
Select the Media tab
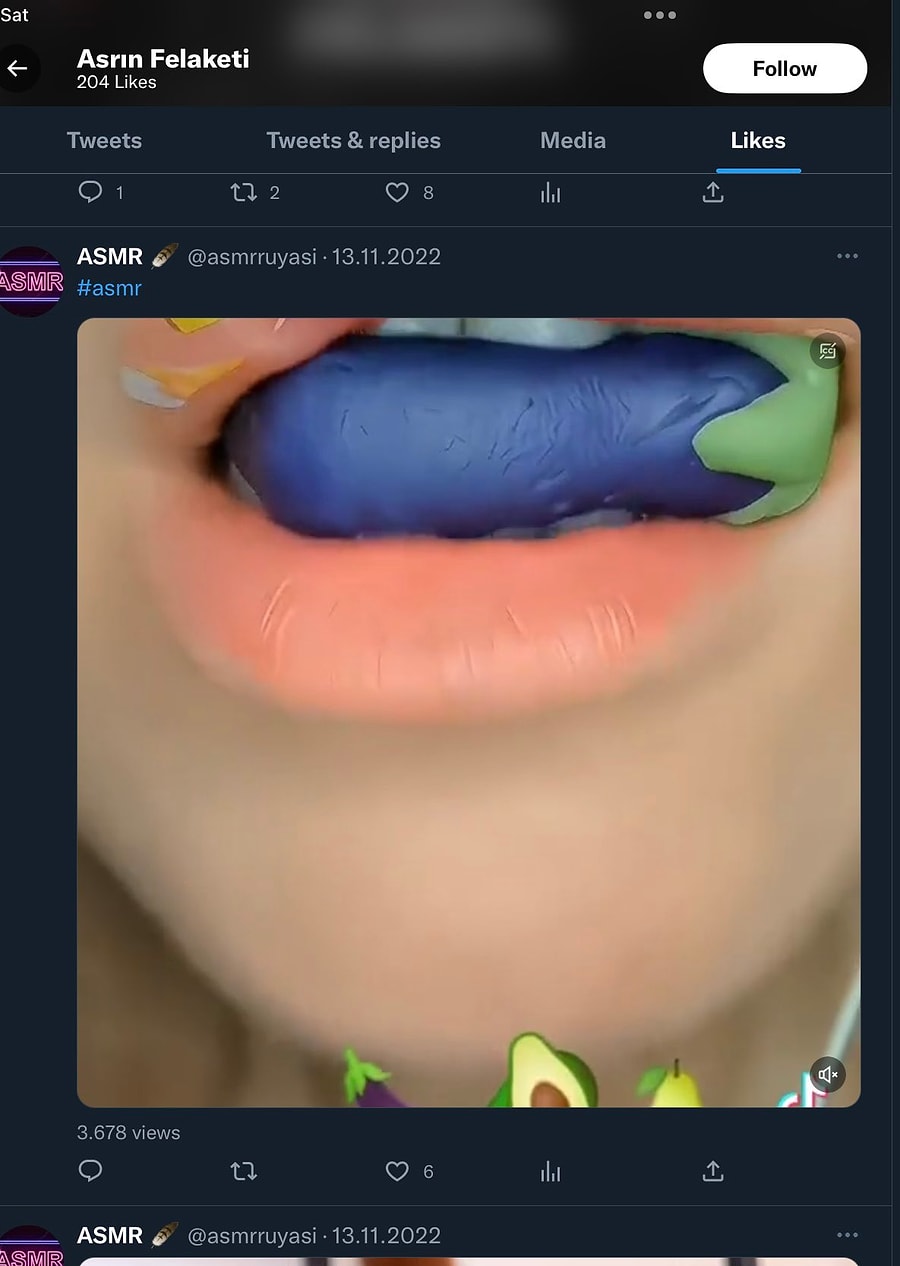[x=572, y=141]
